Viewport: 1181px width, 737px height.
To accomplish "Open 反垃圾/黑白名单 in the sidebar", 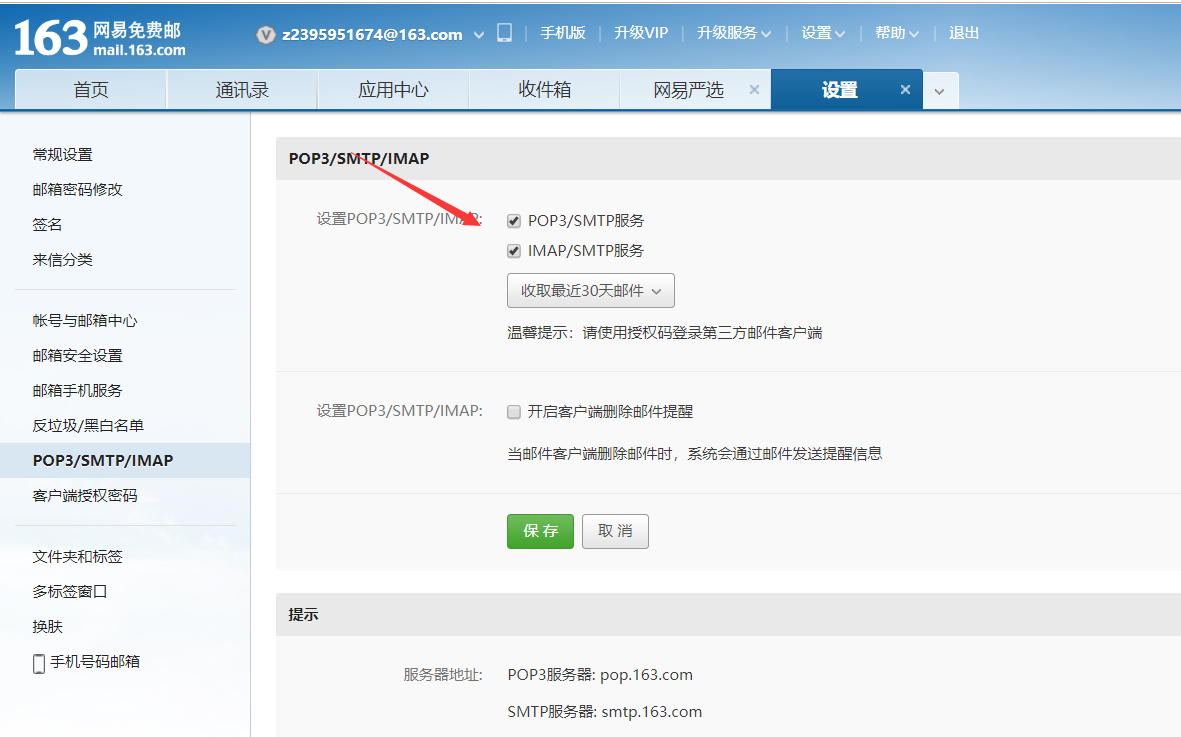I will tap(88, 426).
